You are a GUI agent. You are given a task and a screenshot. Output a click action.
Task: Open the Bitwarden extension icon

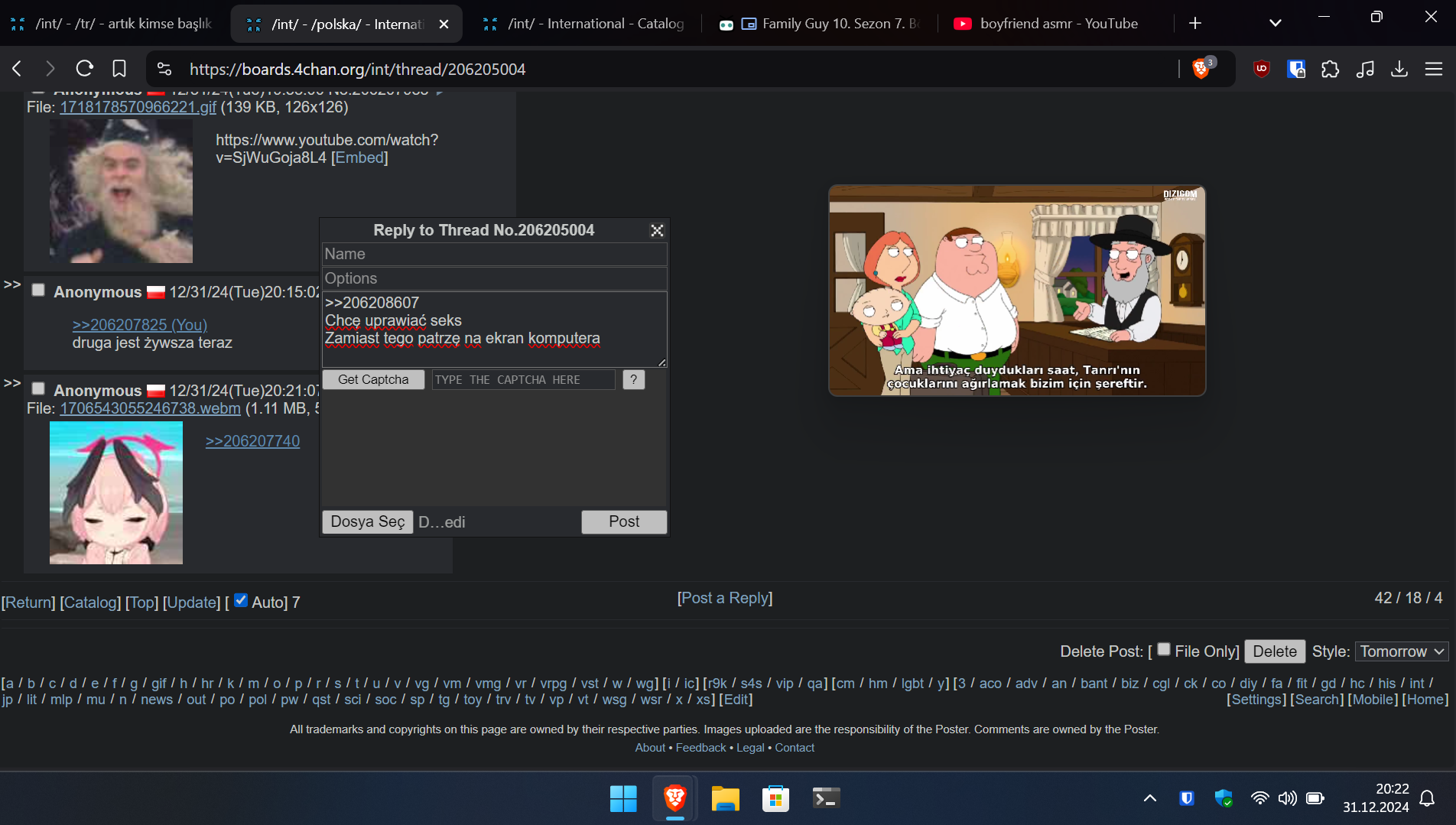pos(1296,69)
